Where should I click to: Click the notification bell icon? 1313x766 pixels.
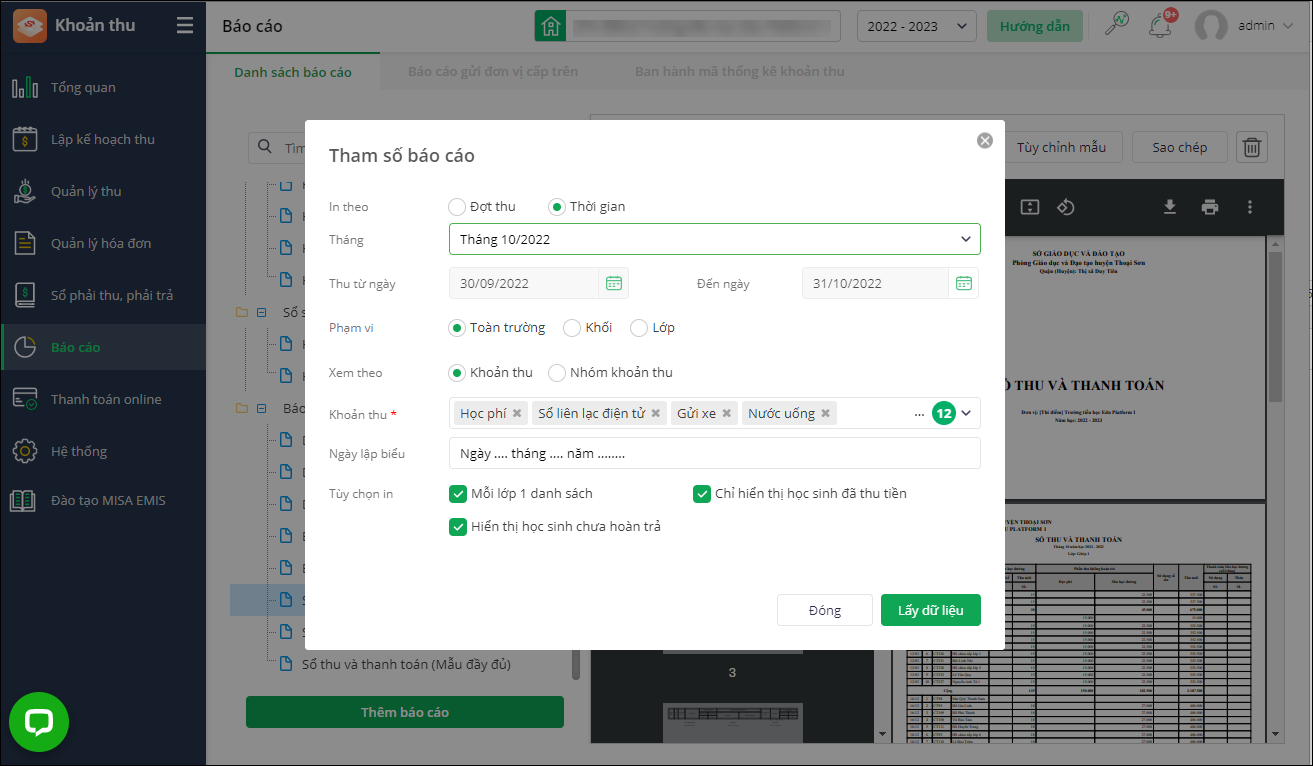1160,26
